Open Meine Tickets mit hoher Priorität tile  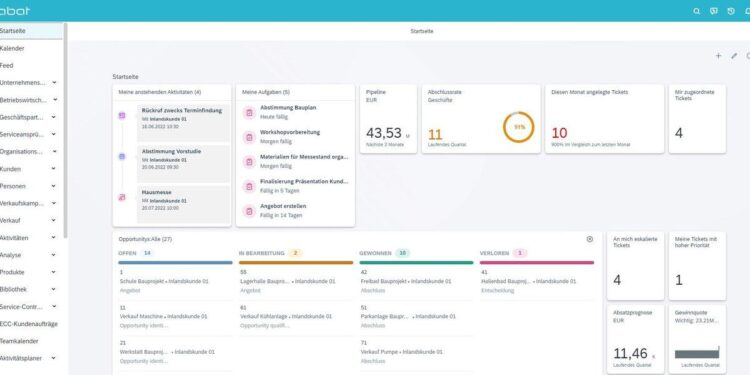pyautogui.click(x=697, y=266)
